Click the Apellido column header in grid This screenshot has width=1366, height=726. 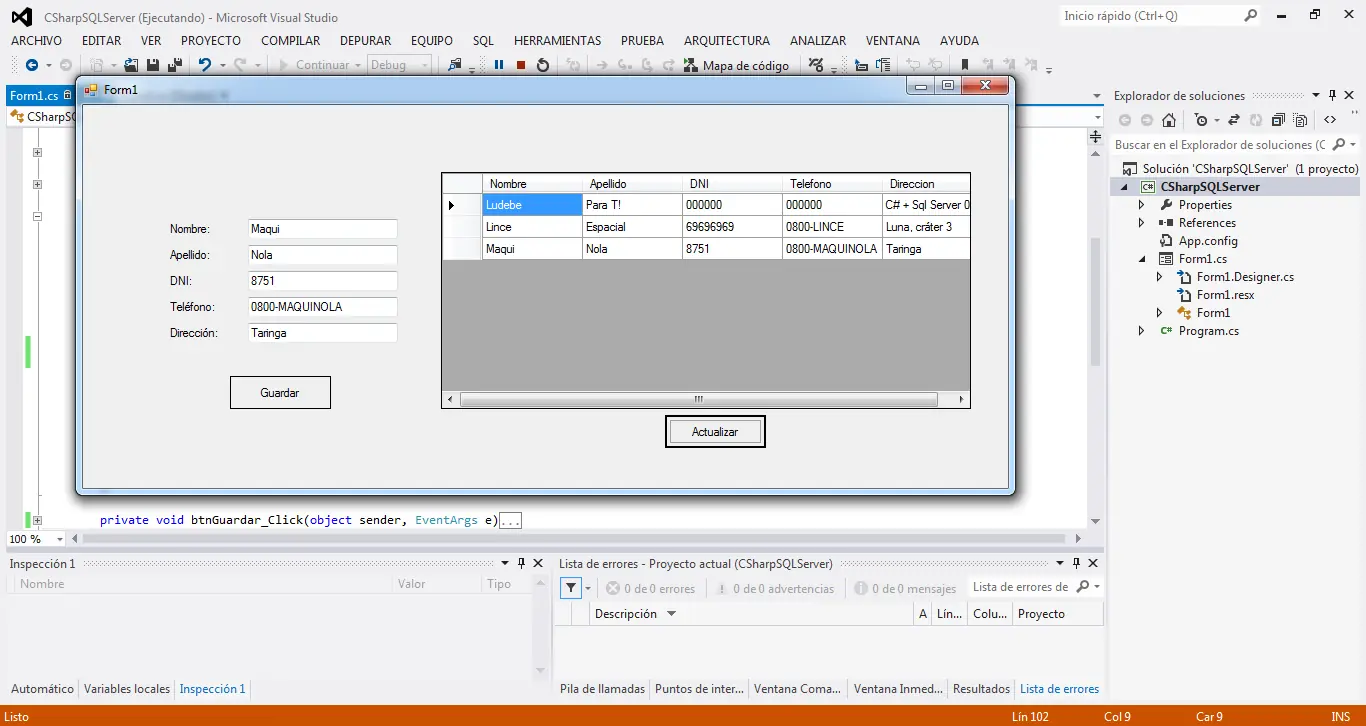pos(632,184)
